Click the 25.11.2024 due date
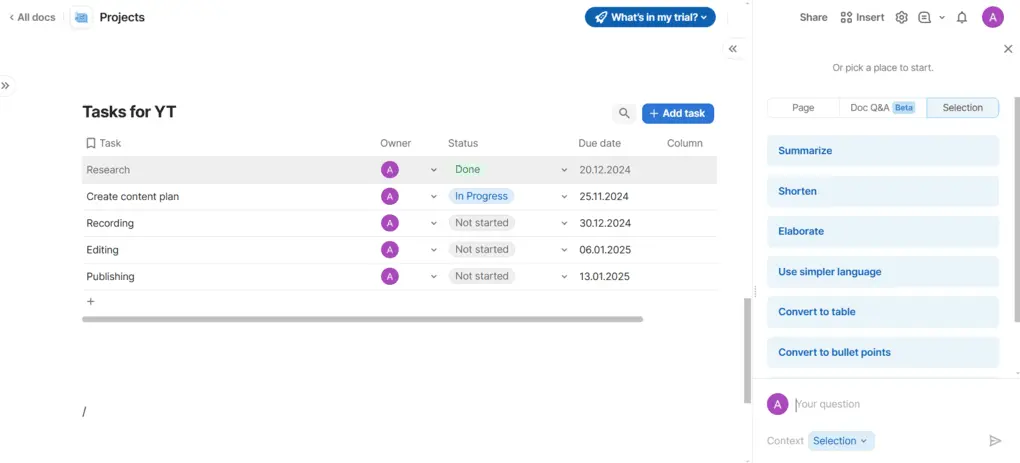 (x=604, y=196)
